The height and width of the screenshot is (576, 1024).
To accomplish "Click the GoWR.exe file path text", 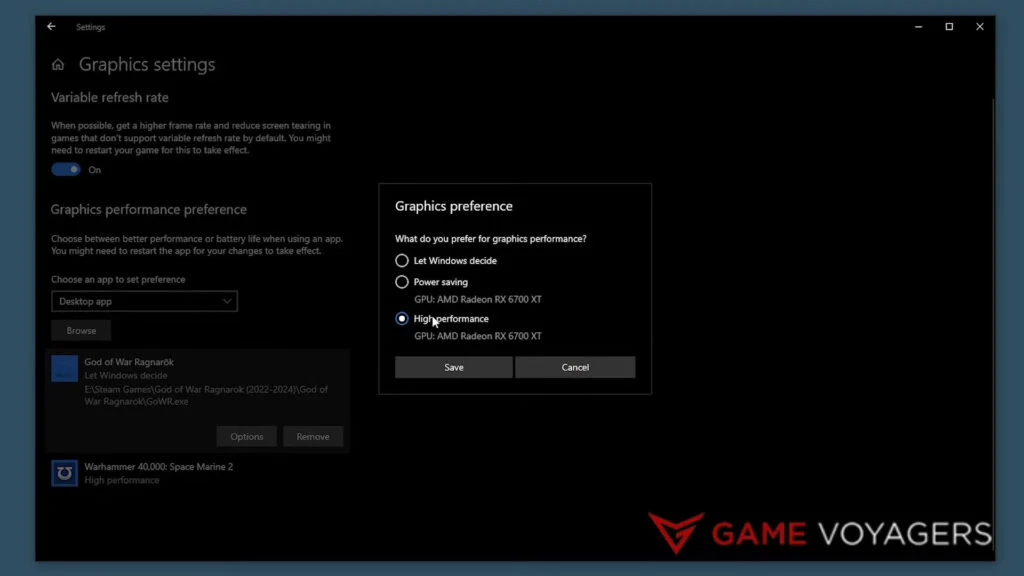I will (x=206, y=395).
